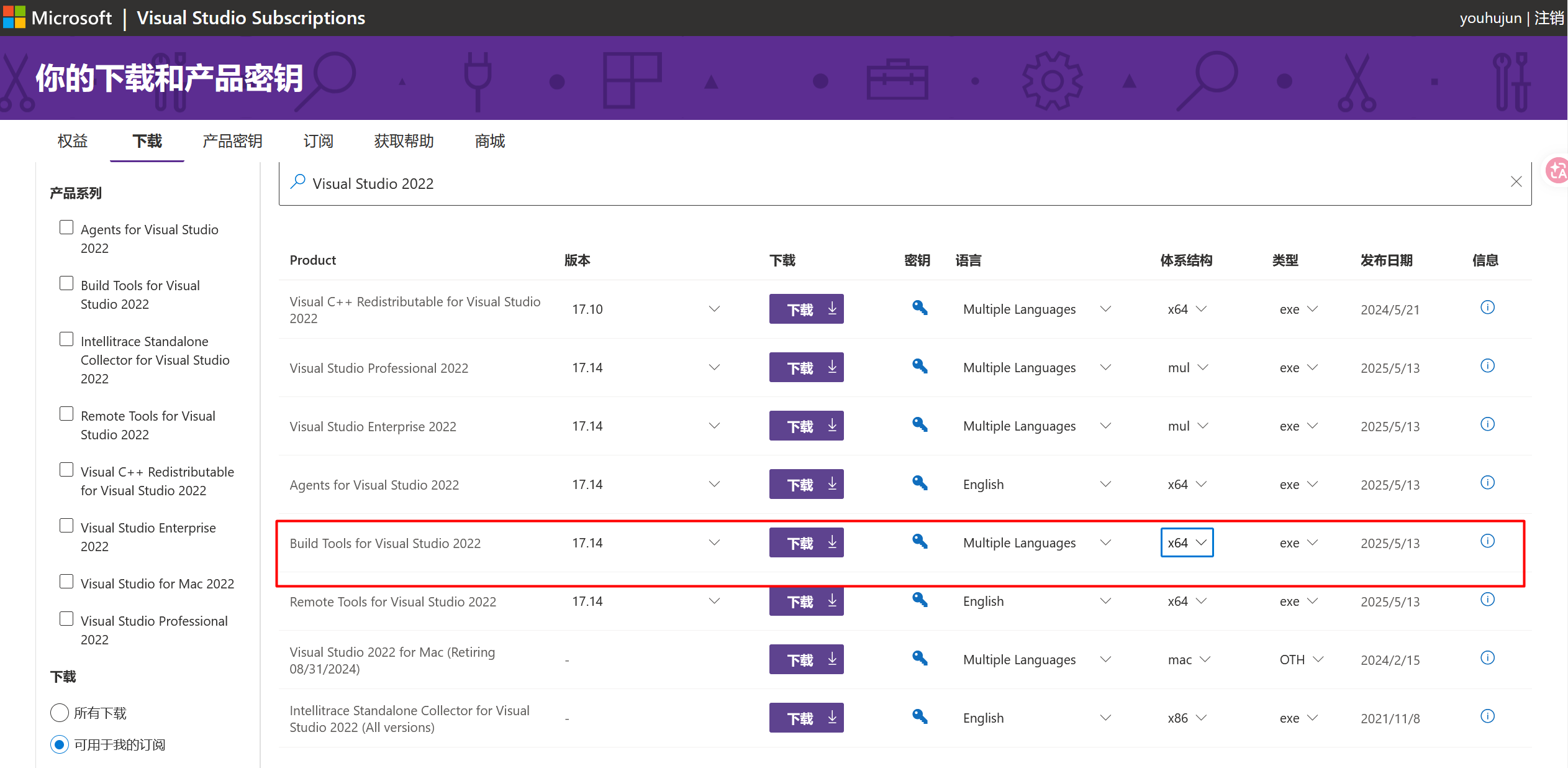Click the Visual Studio Subscriptions header link
The width and height of the screenshot is (1568, 768).
click(251, 18)
